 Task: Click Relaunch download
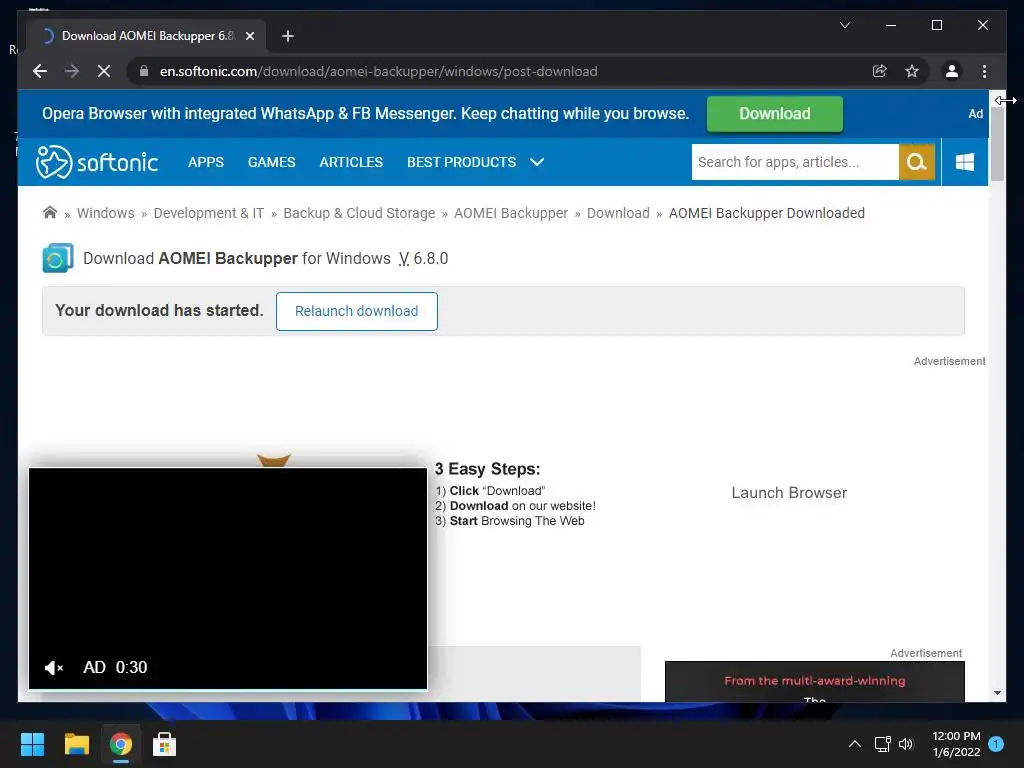coord(357,312)
